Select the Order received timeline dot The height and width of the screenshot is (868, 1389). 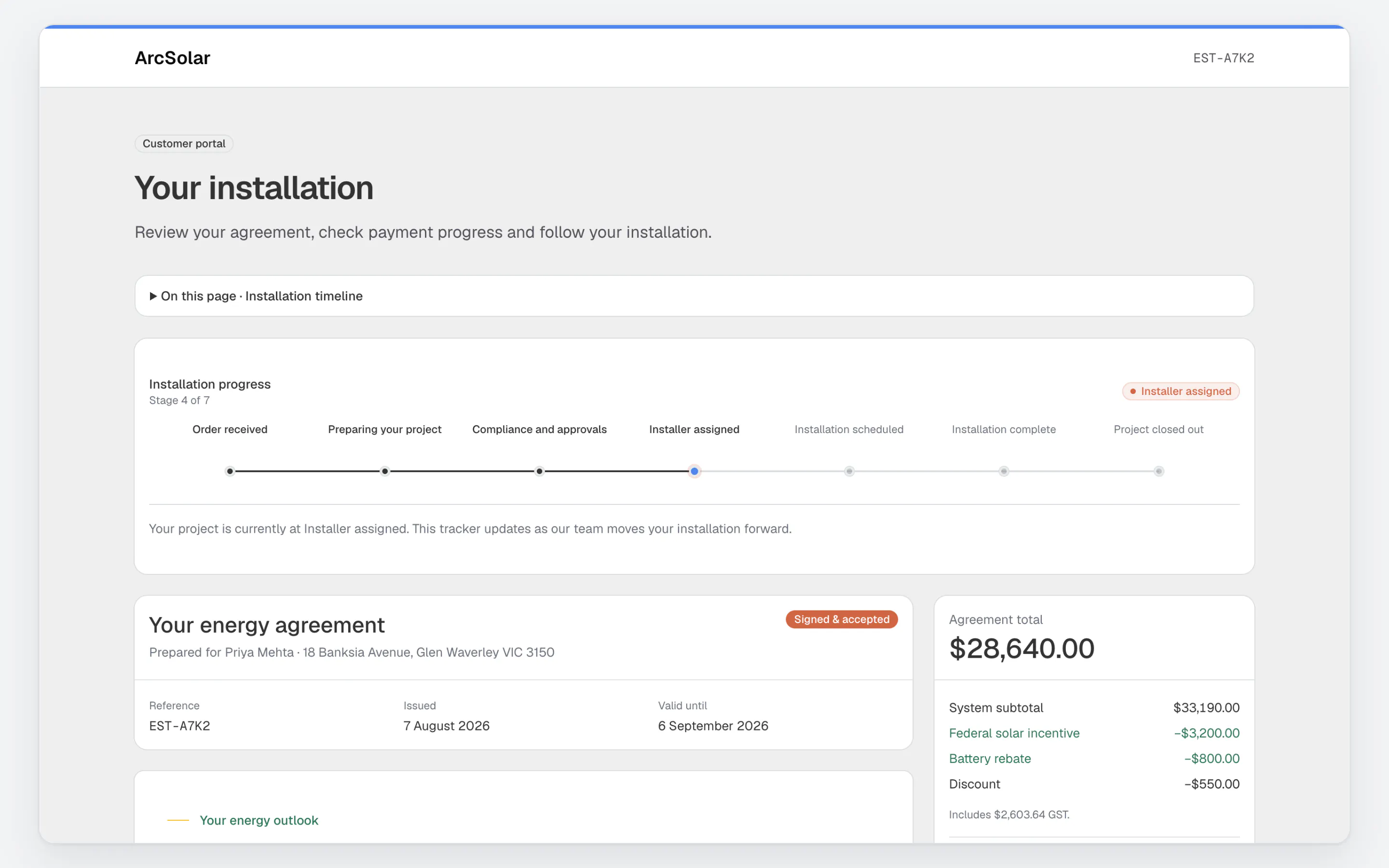click(x=230, y=471)
